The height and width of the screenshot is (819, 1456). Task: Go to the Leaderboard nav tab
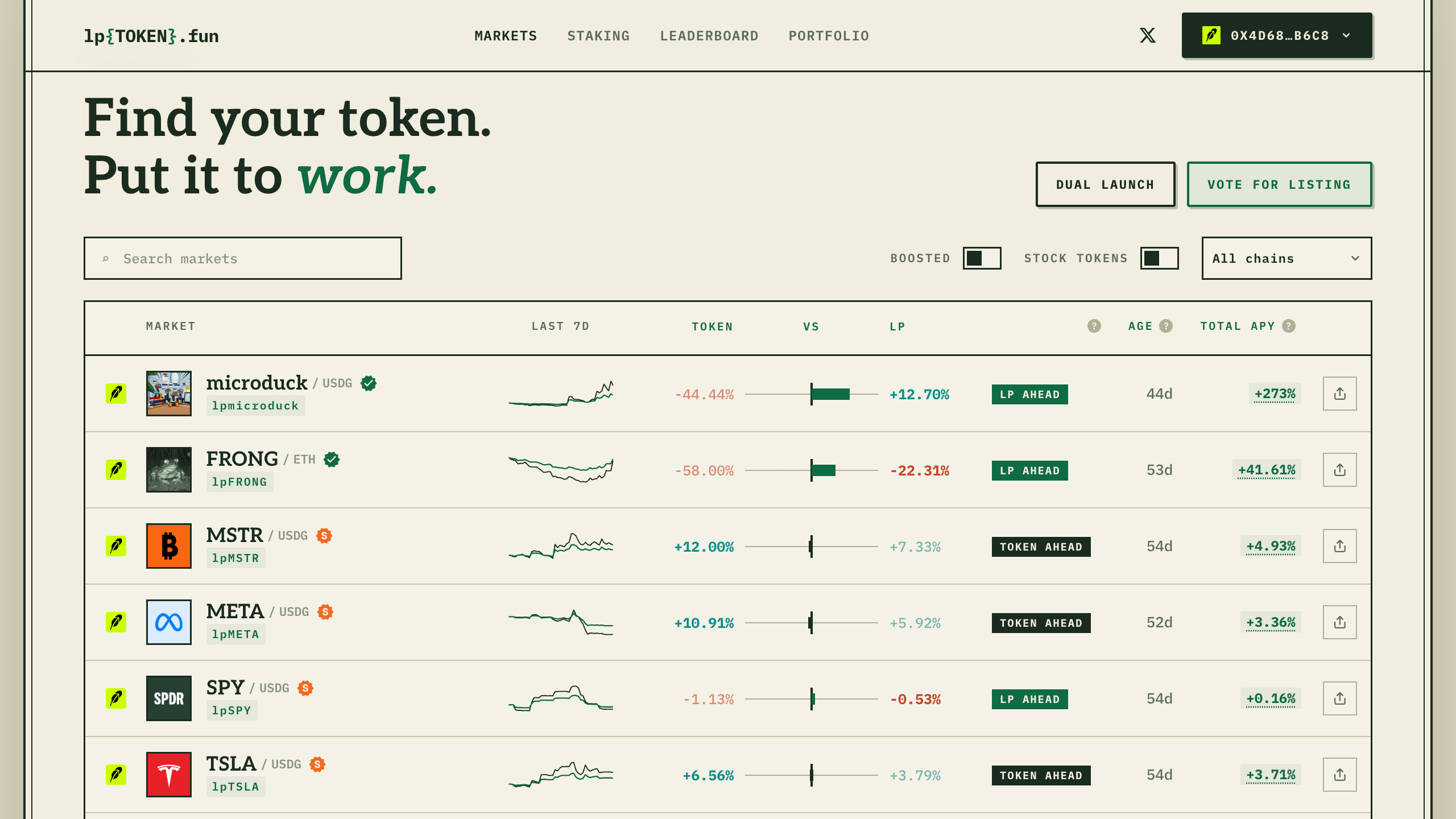click(709, 36)
